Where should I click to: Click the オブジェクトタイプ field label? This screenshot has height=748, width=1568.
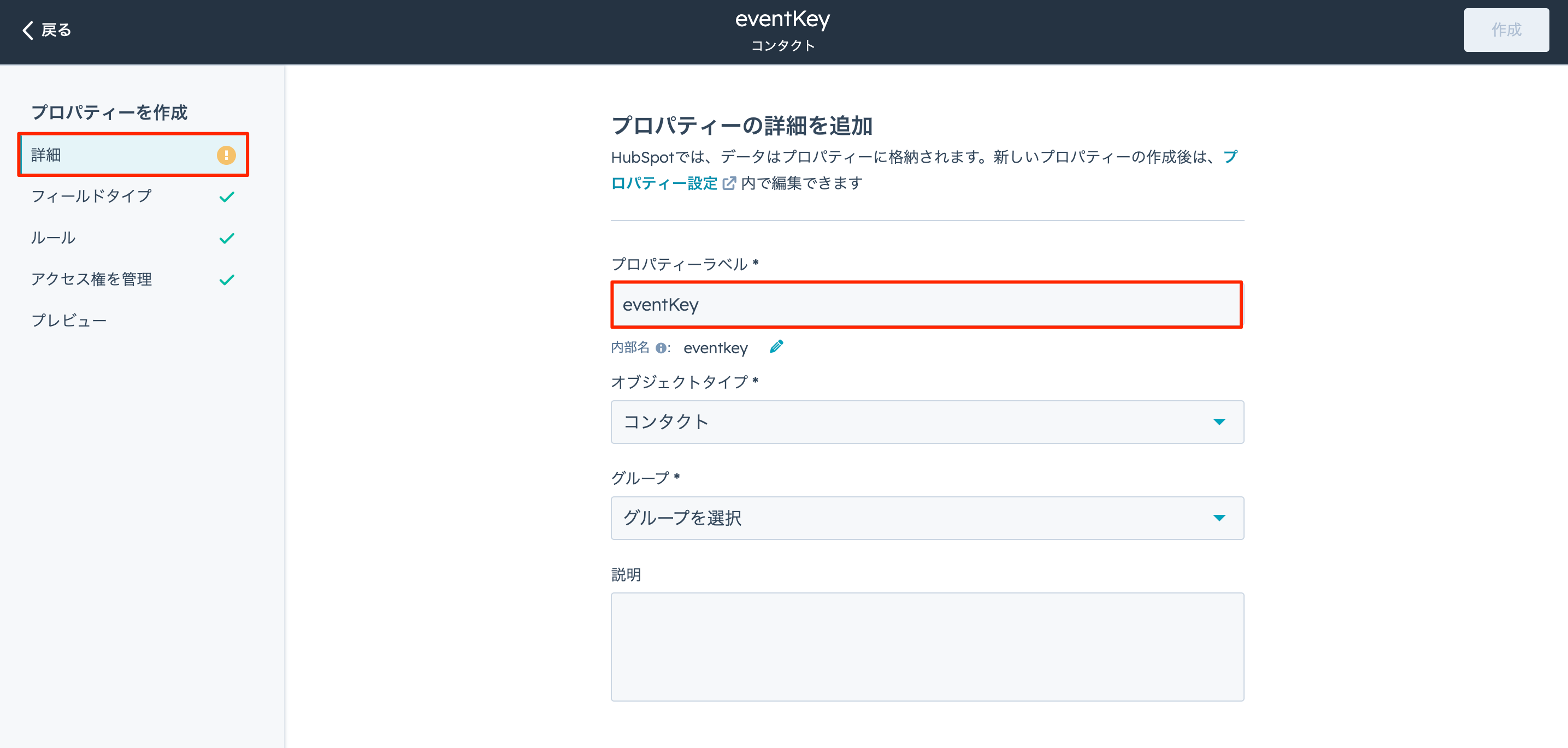(x=684, y=382)
